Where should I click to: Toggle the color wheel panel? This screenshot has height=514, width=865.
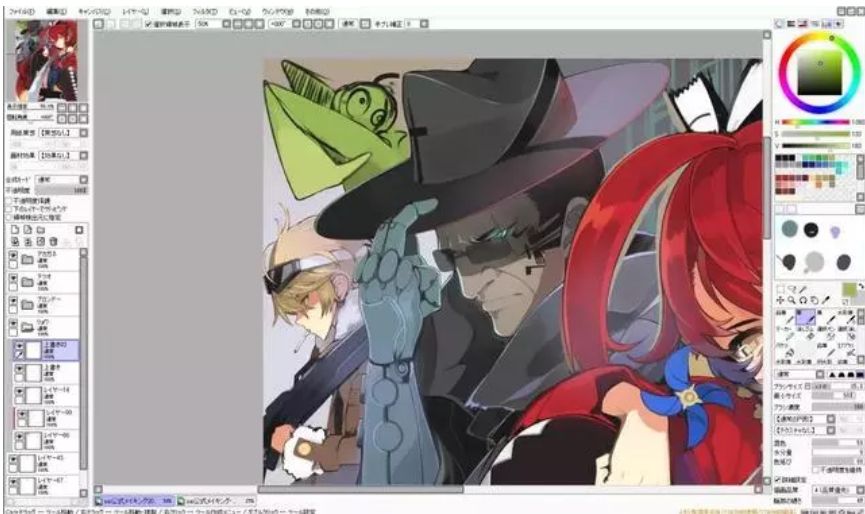(x=779, y=24)
